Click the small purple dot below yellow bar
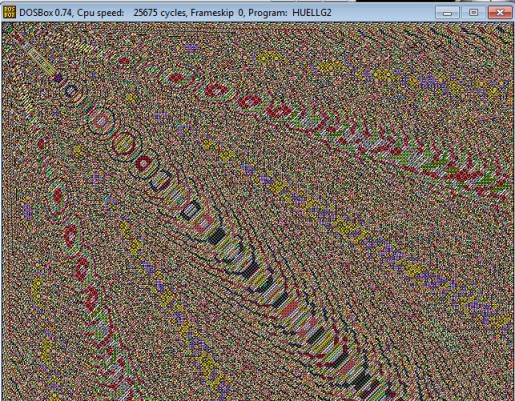The height and width of the screenshot is (401, 515). (x=58, y=78)
